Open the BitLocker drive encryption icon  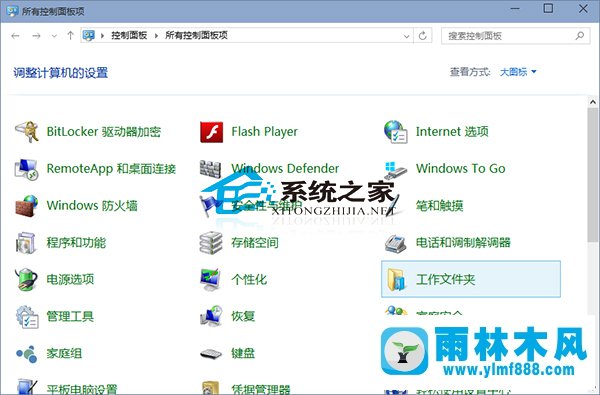(x=26, y=132)
